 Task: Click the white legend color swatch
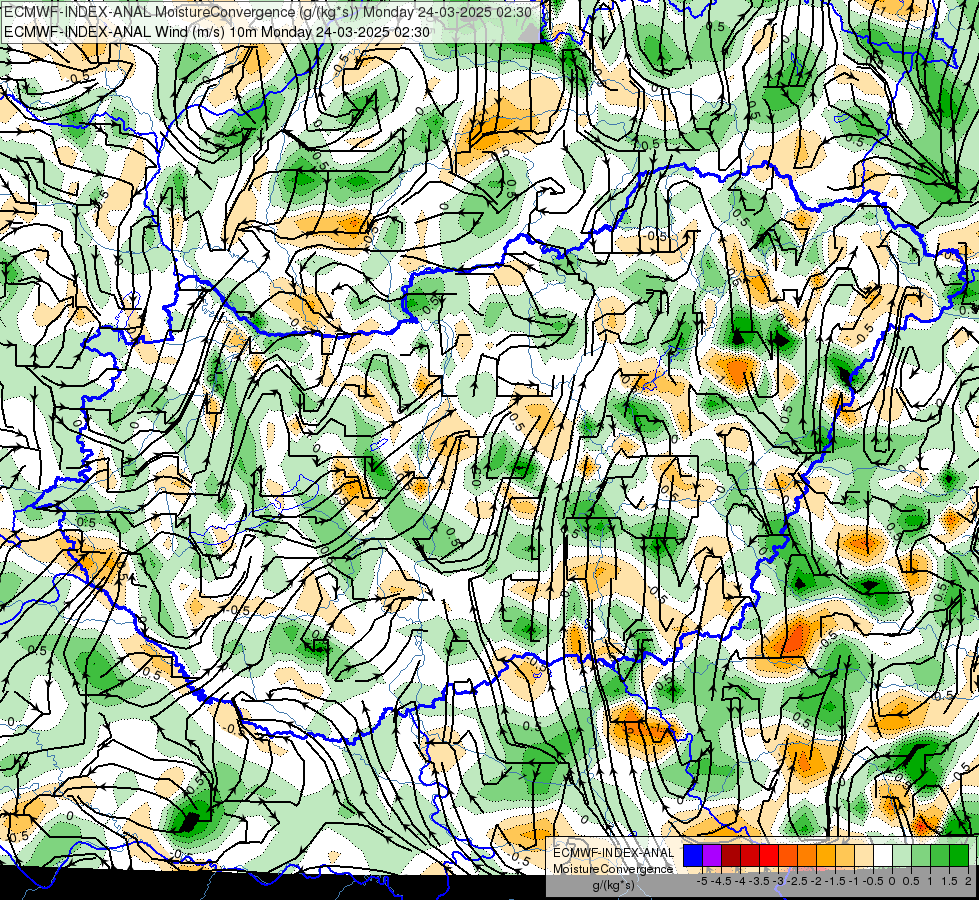[x=883, y=855]
